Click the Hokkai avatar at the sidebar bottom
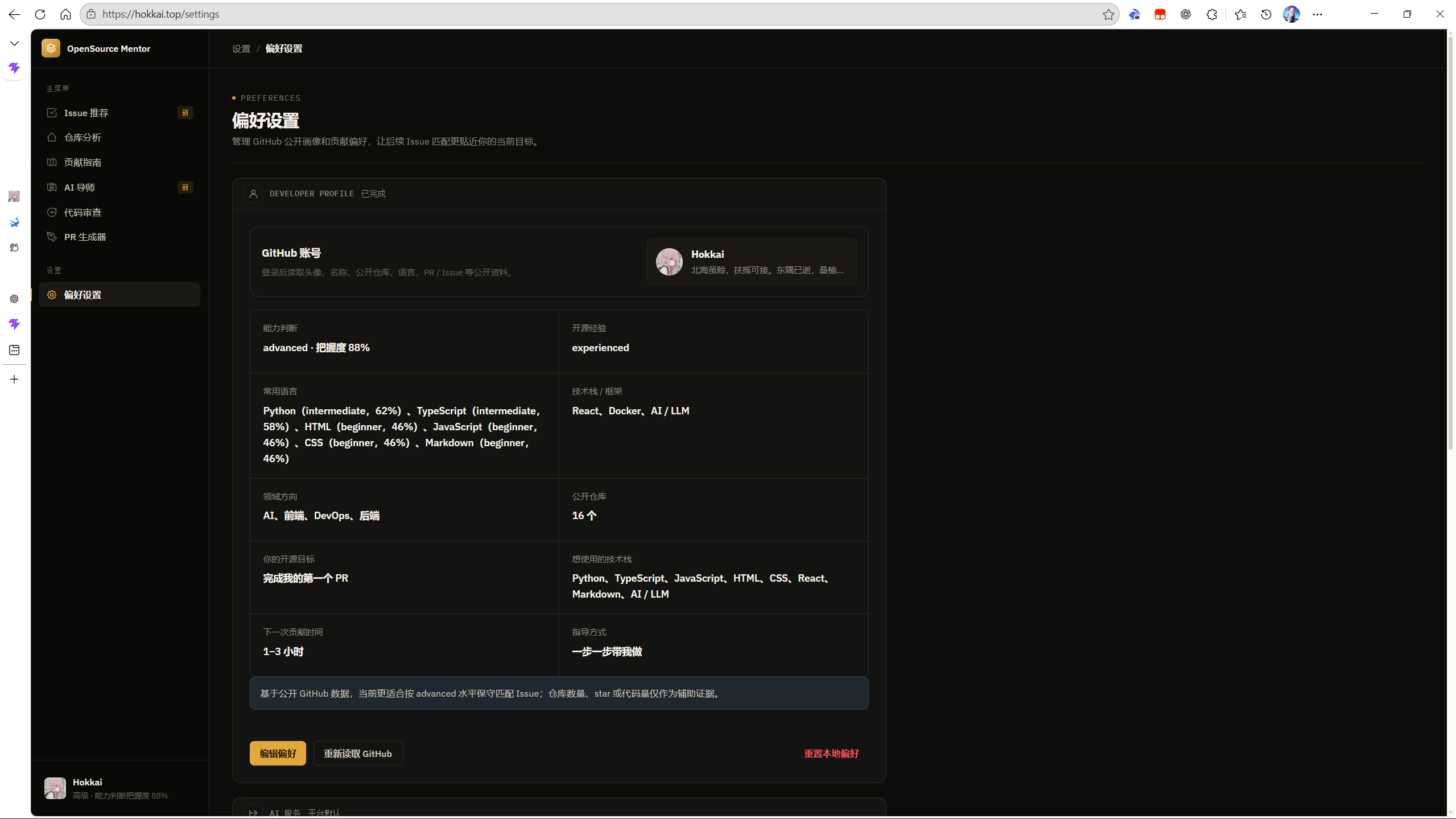 (55, 788)
